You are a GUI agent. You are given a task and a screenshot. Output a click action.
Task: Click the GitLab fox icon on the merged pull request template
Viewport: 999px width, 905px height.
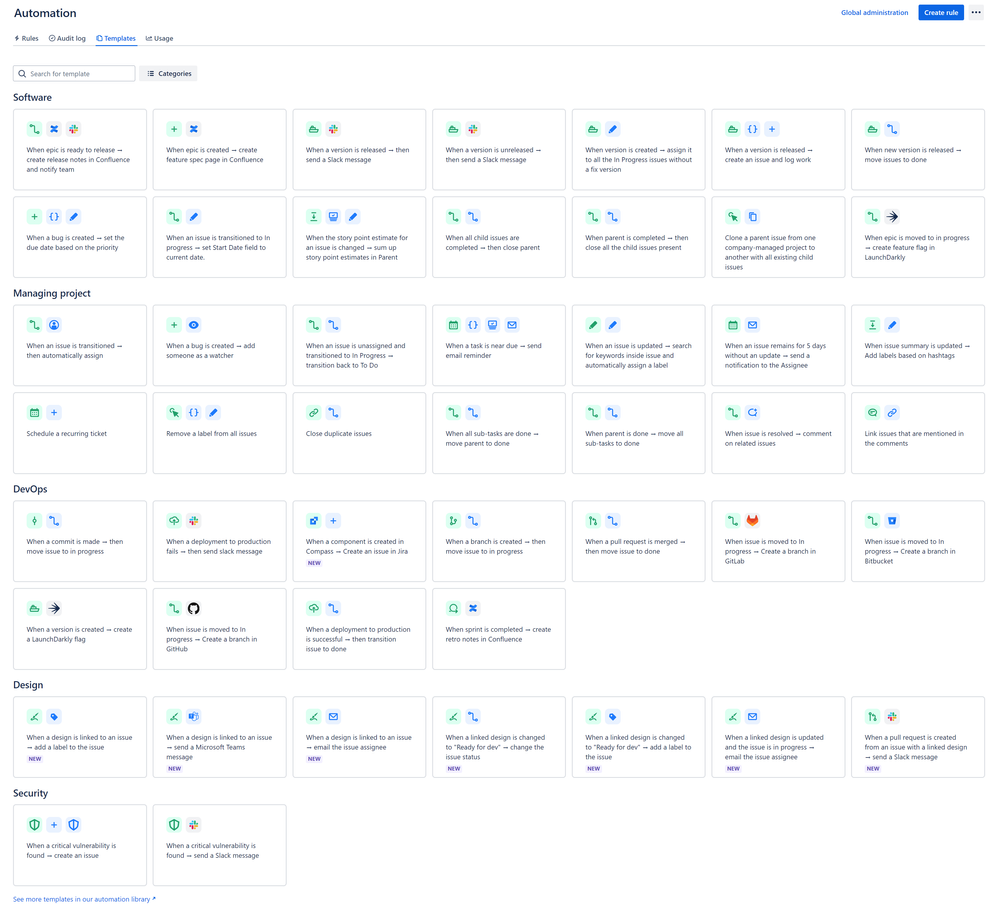click(751, 520)
